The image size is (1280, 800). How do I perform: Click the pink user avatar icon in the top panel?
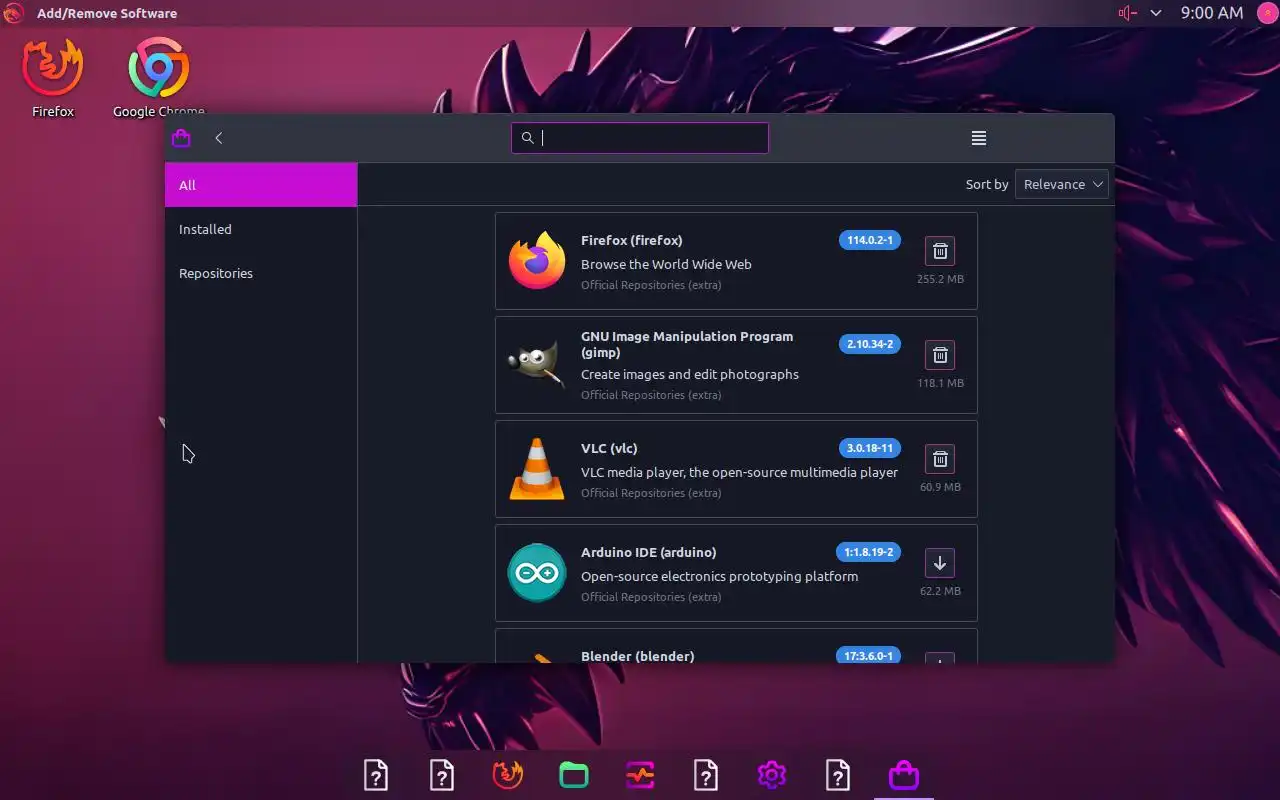(x=1266, y=13)
